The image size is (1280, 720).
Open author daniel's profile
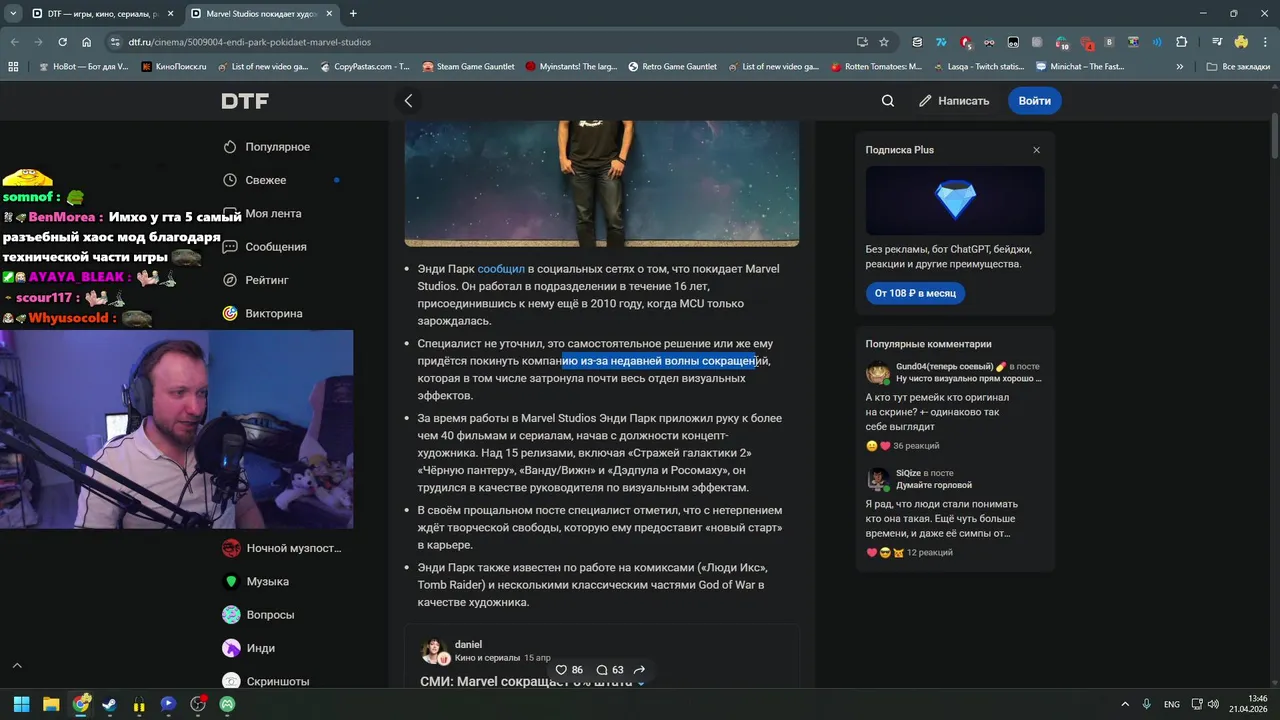click(468, 645)
